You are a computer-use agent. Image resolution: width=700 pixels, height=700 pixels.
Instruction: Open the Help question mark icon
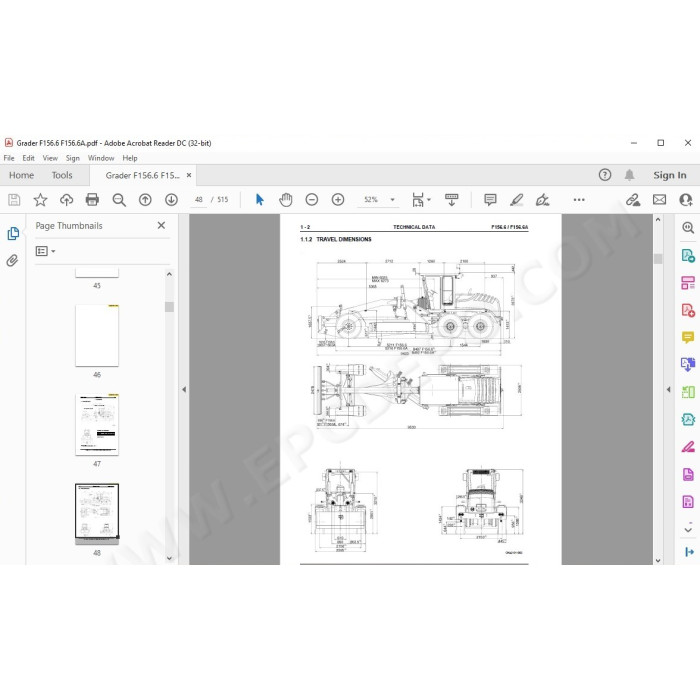pyautogui.click(x=605, y=175)
